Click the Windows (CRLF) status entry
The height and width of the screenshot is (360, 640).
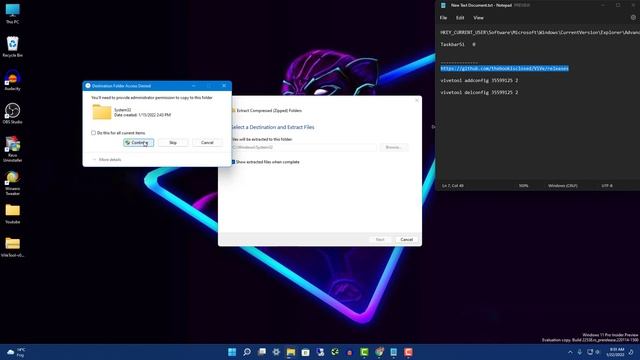click(562, 186)
